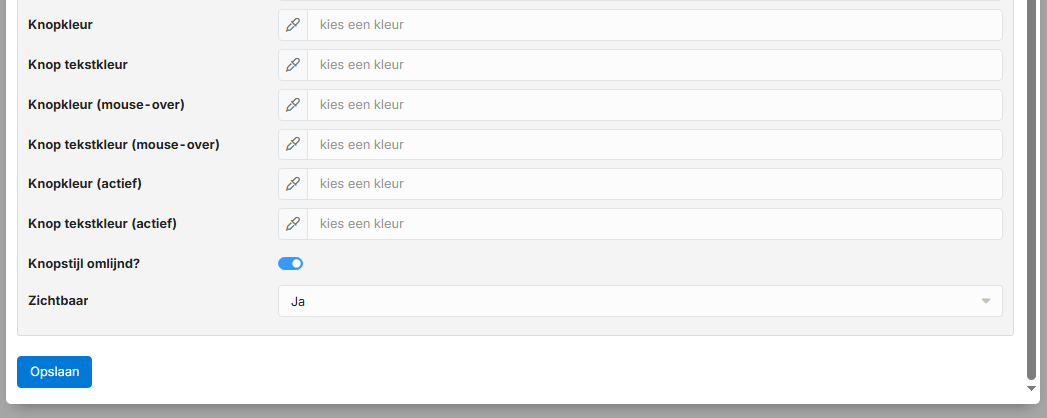Image resolution: width=1047 pixels, height=418 pixels.
Task: Click the scrollbar down arrow
Action: 1032,388
